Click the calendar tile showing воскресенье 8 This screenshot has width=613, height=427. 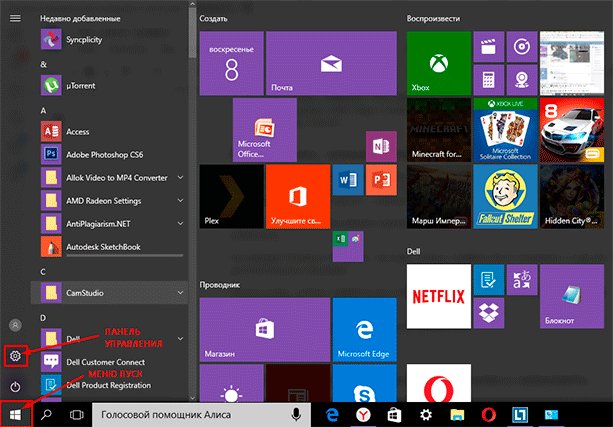tap(231, 63)
